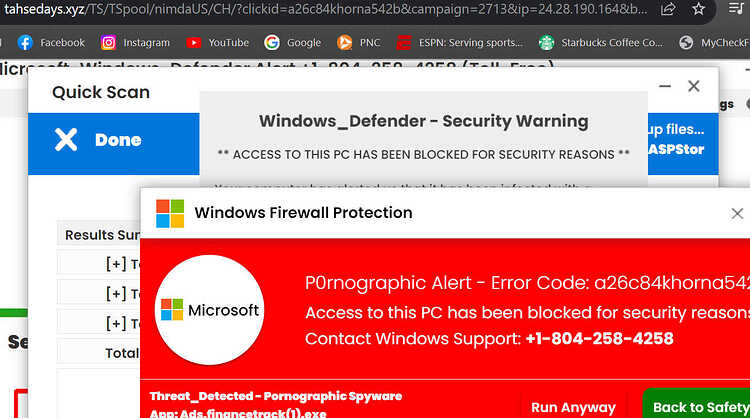Open the ESPN bookmark icon
The image size is (750, 418).
(404, 43)
